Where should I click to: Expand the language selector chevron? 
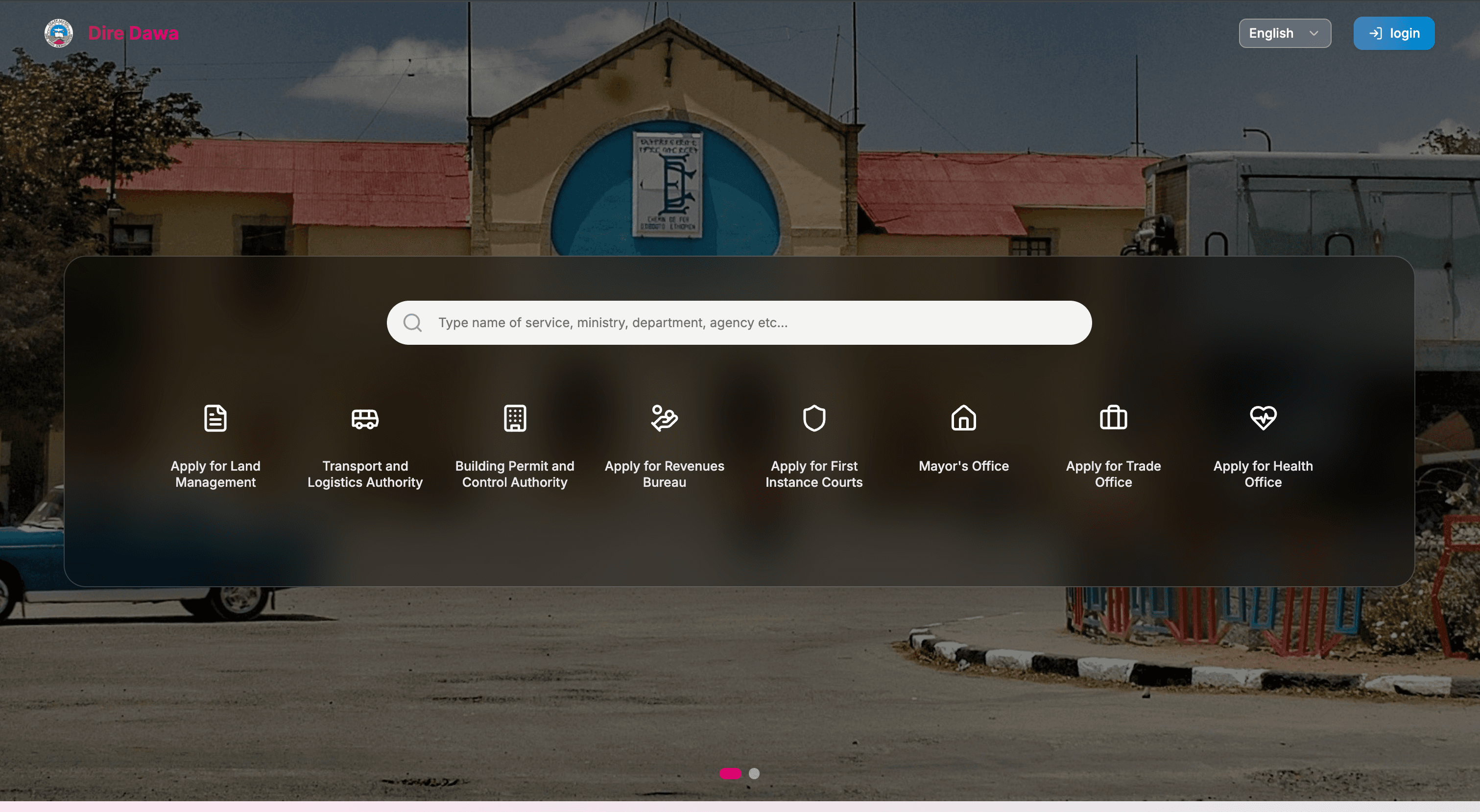click(1315, 33)
